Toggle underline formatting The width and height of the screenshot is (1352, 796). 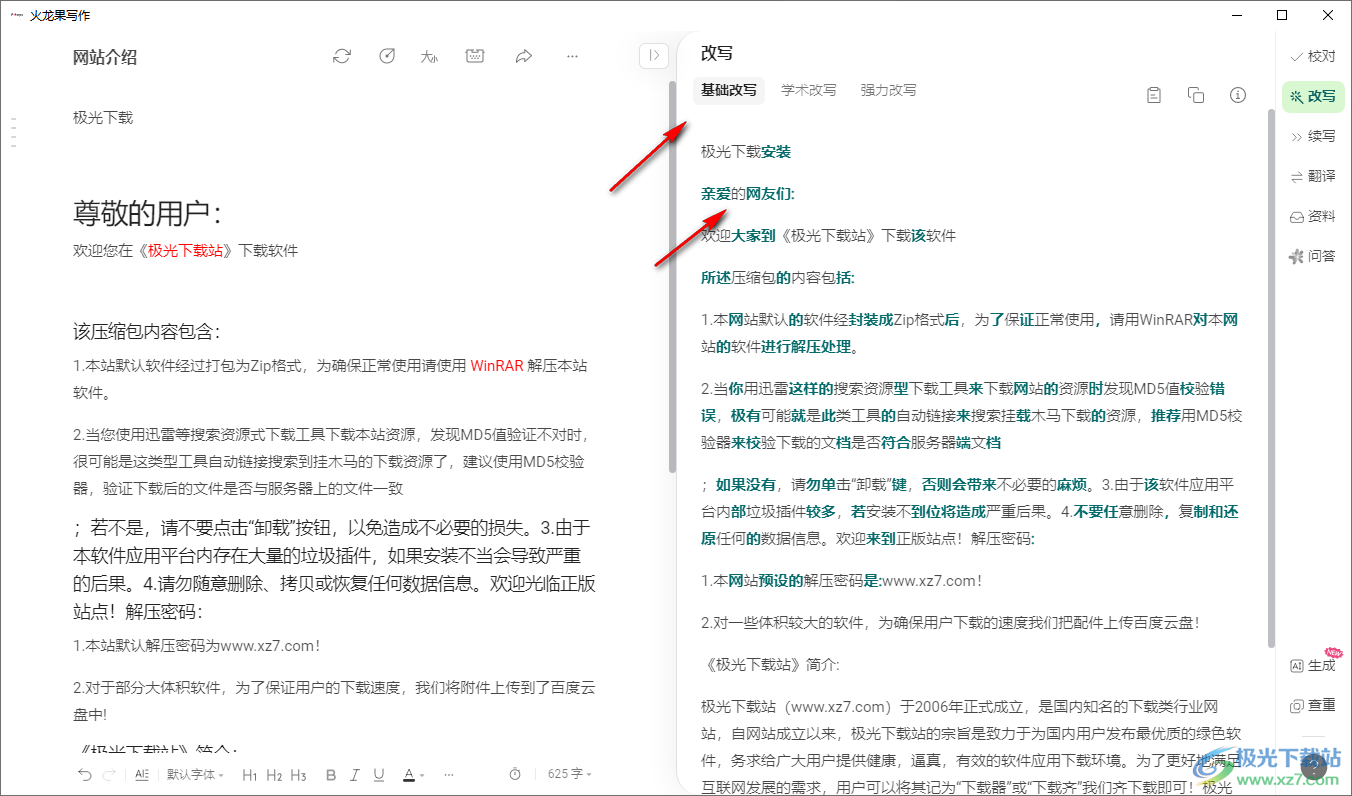click(379, 774)
